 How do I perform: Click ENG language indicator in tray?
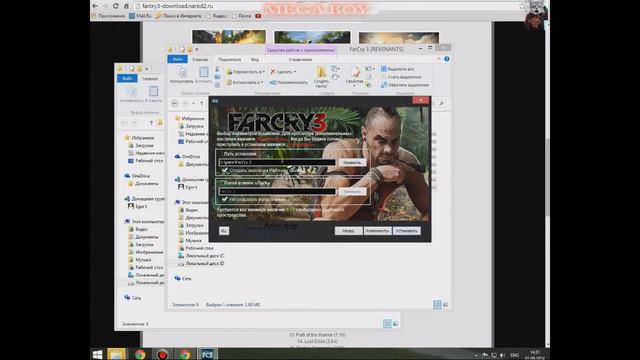(x=515, y=355)
